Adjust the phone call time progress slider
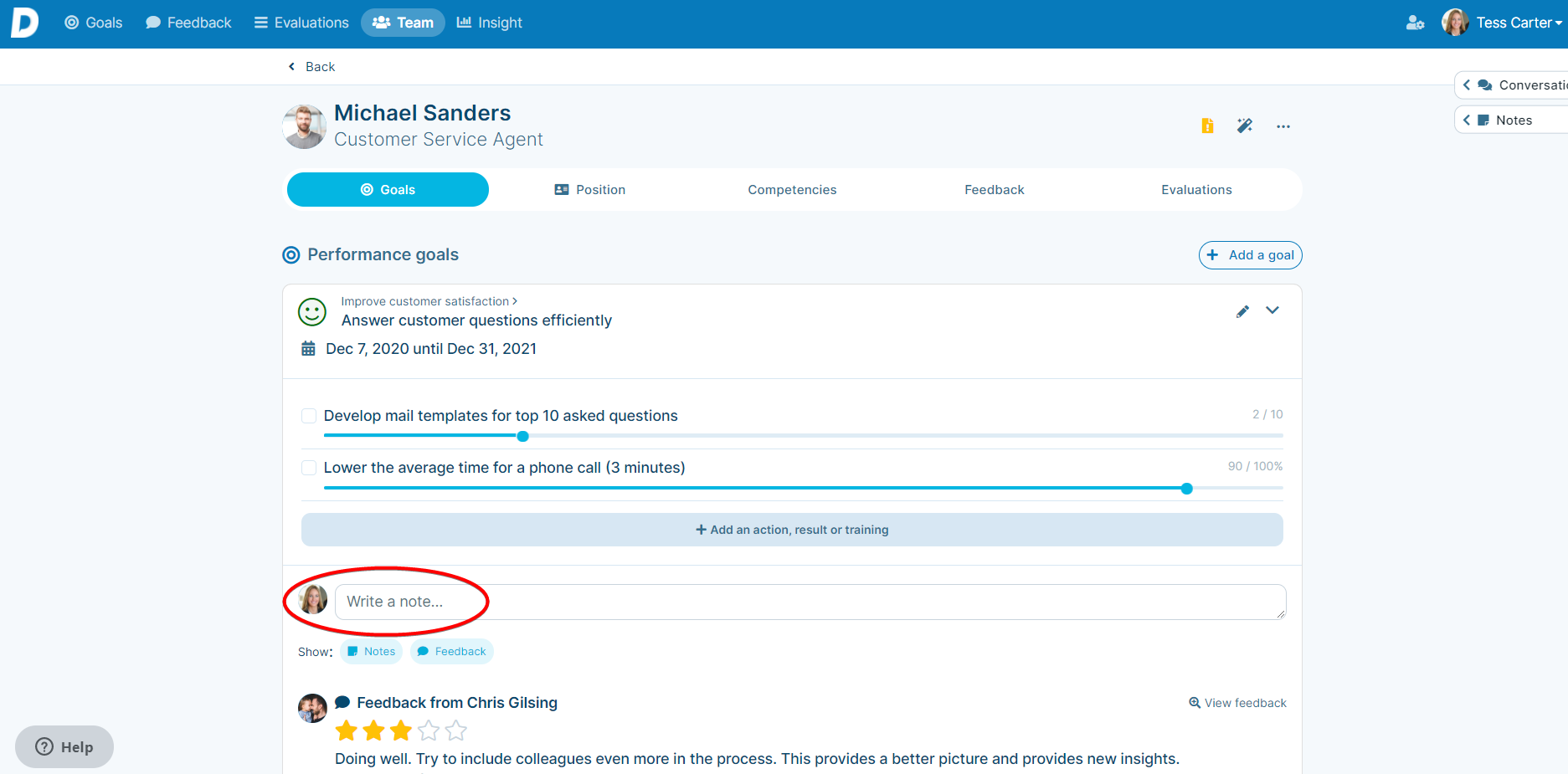This screenshot has height=774, width=1568. tap(1186, 489)
